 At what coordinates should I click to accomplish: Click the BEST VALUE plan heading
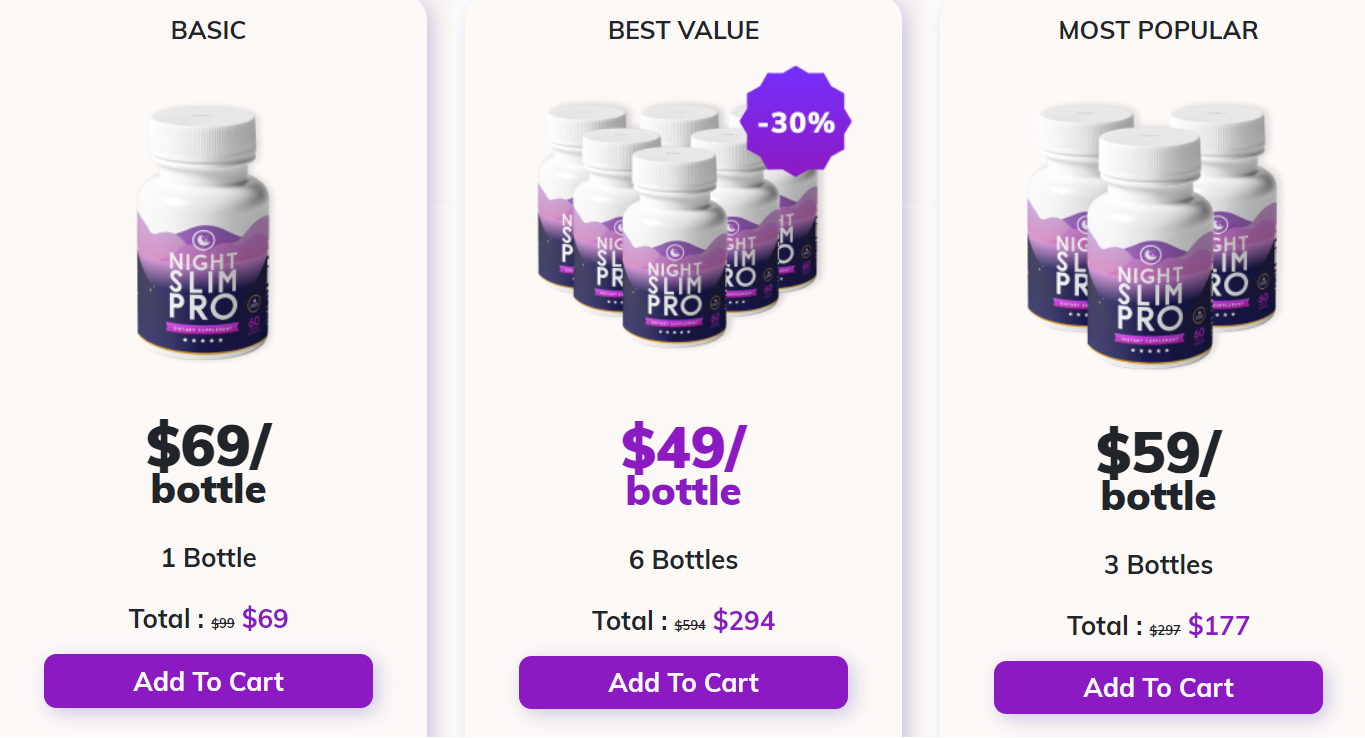click(683, 30)
